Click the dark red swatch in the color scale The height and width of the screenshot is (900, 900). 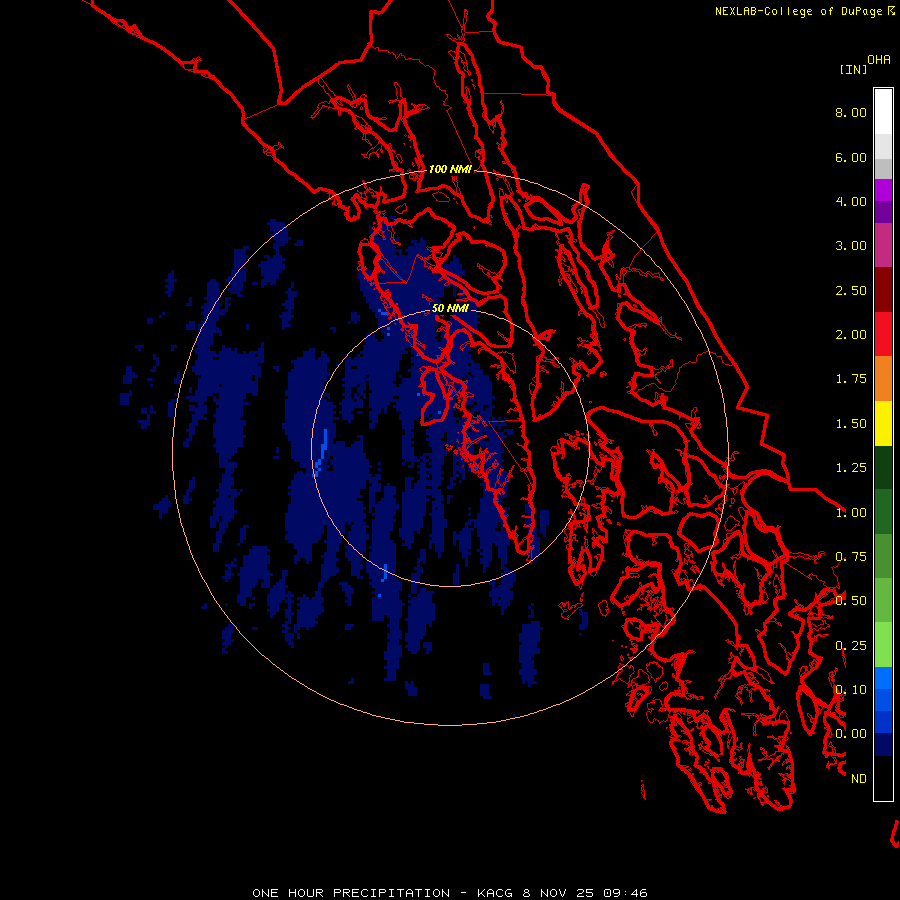883,290
